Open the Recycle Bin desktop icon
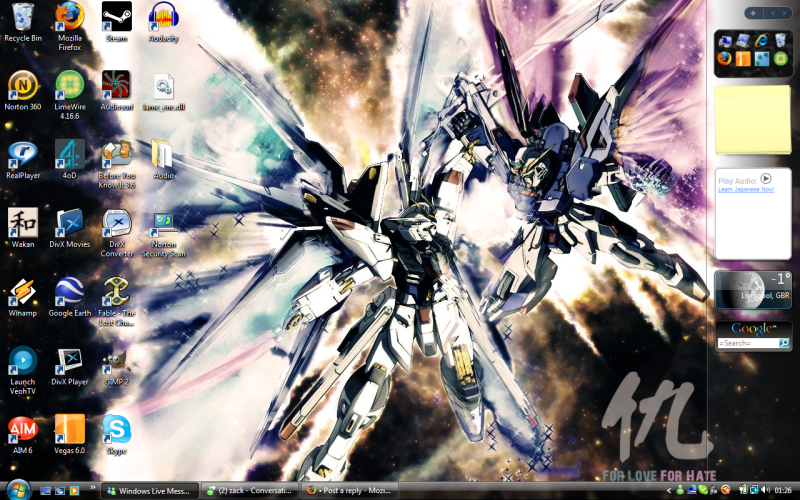The height and width of the screenshot is (500, 800). [x=22, y=23]
